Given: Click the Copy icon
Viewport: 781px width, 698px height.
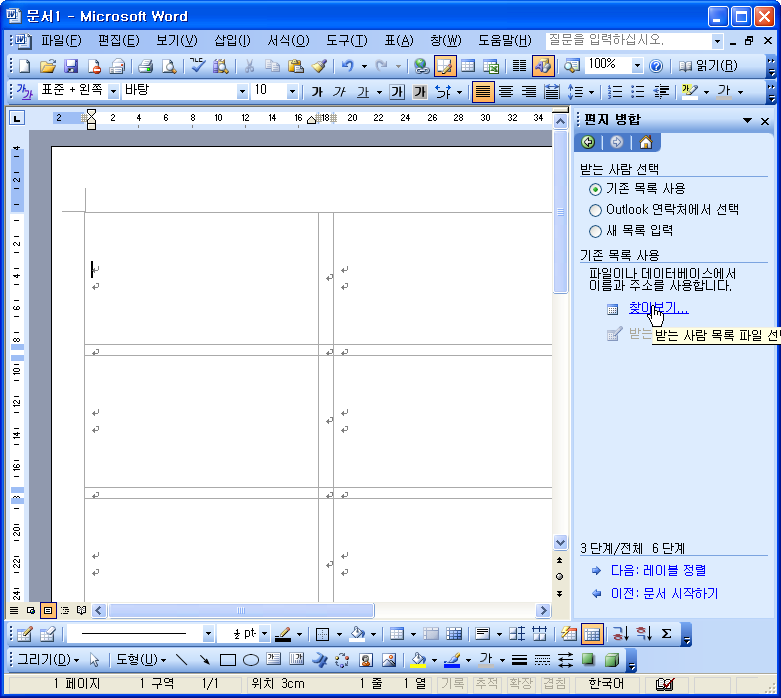Looking at the screenshot, I should pos(272,66).
